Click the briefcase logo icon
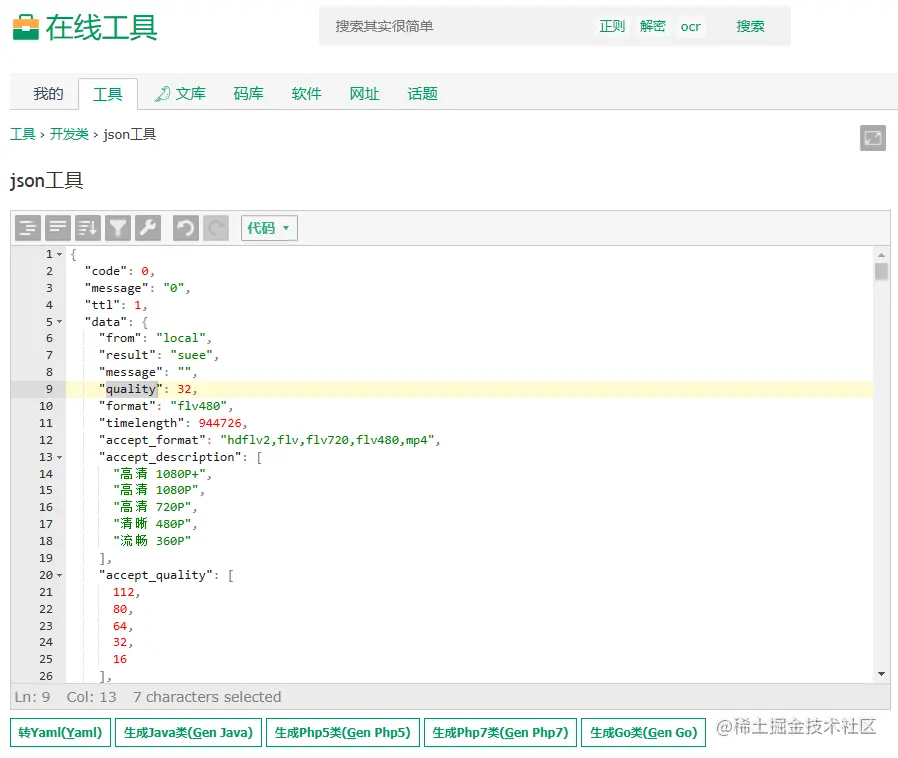The image size is (898, 758). (26, 27)
